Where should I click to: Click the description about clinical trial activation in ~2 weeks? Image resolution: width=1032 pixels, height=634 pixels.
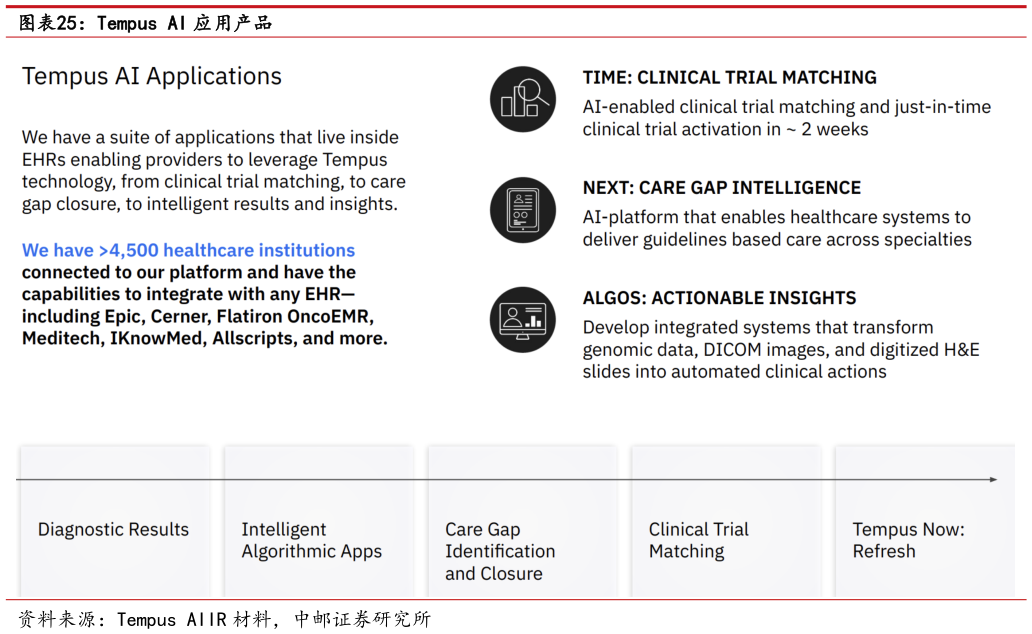click(787, 118)
